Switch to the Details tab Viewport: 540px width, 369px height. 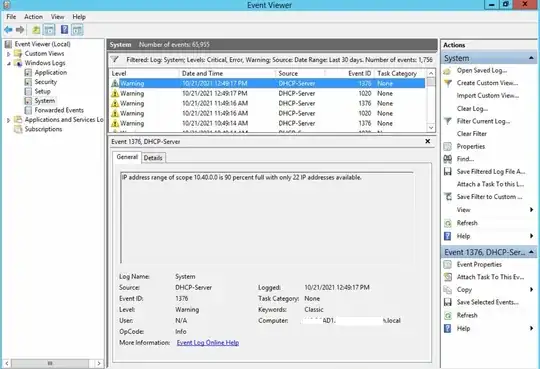[153, 158]
